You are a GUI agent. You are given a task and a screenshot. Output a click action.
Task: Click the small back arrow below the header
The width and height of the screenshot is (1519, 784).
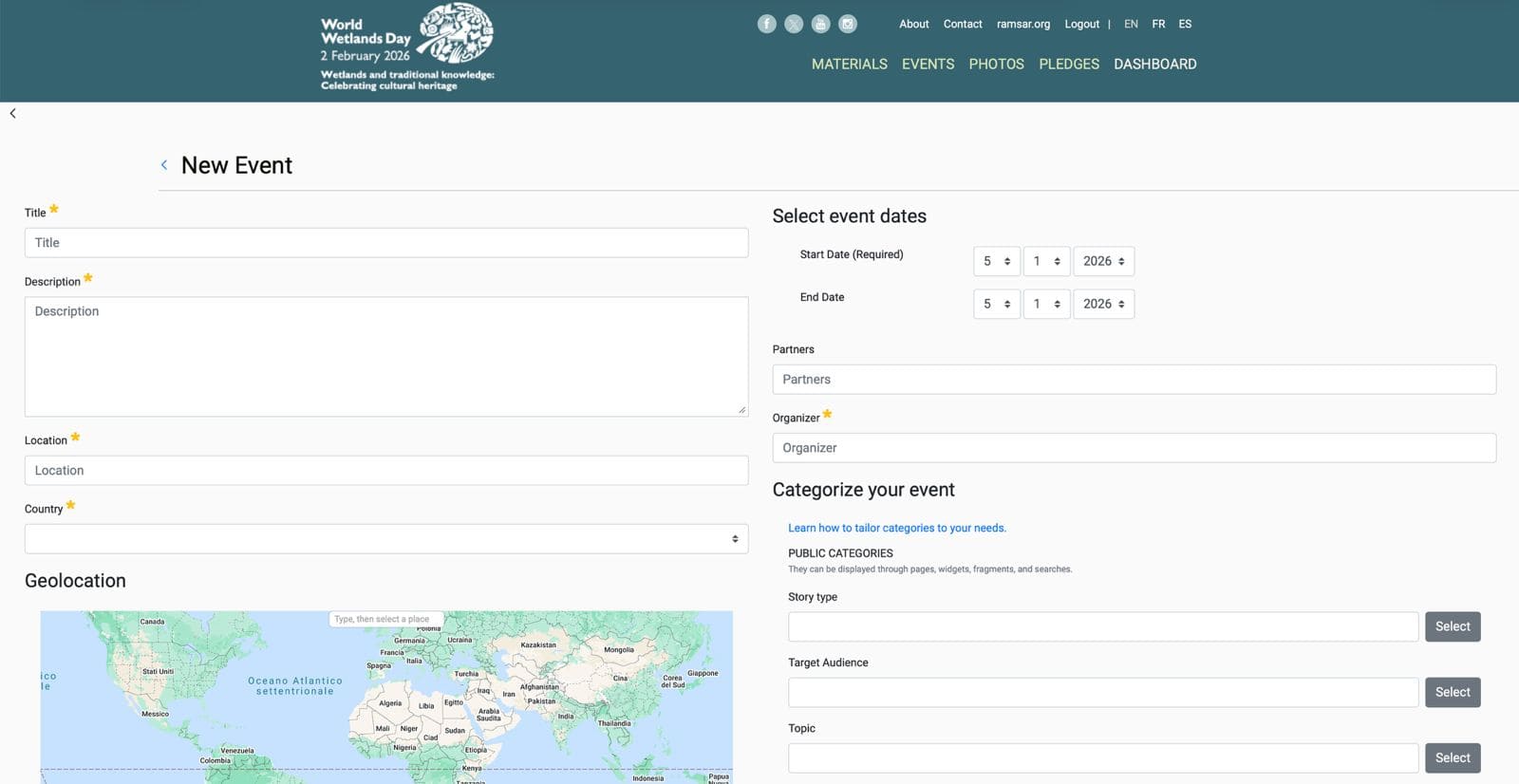pos(12,113)
